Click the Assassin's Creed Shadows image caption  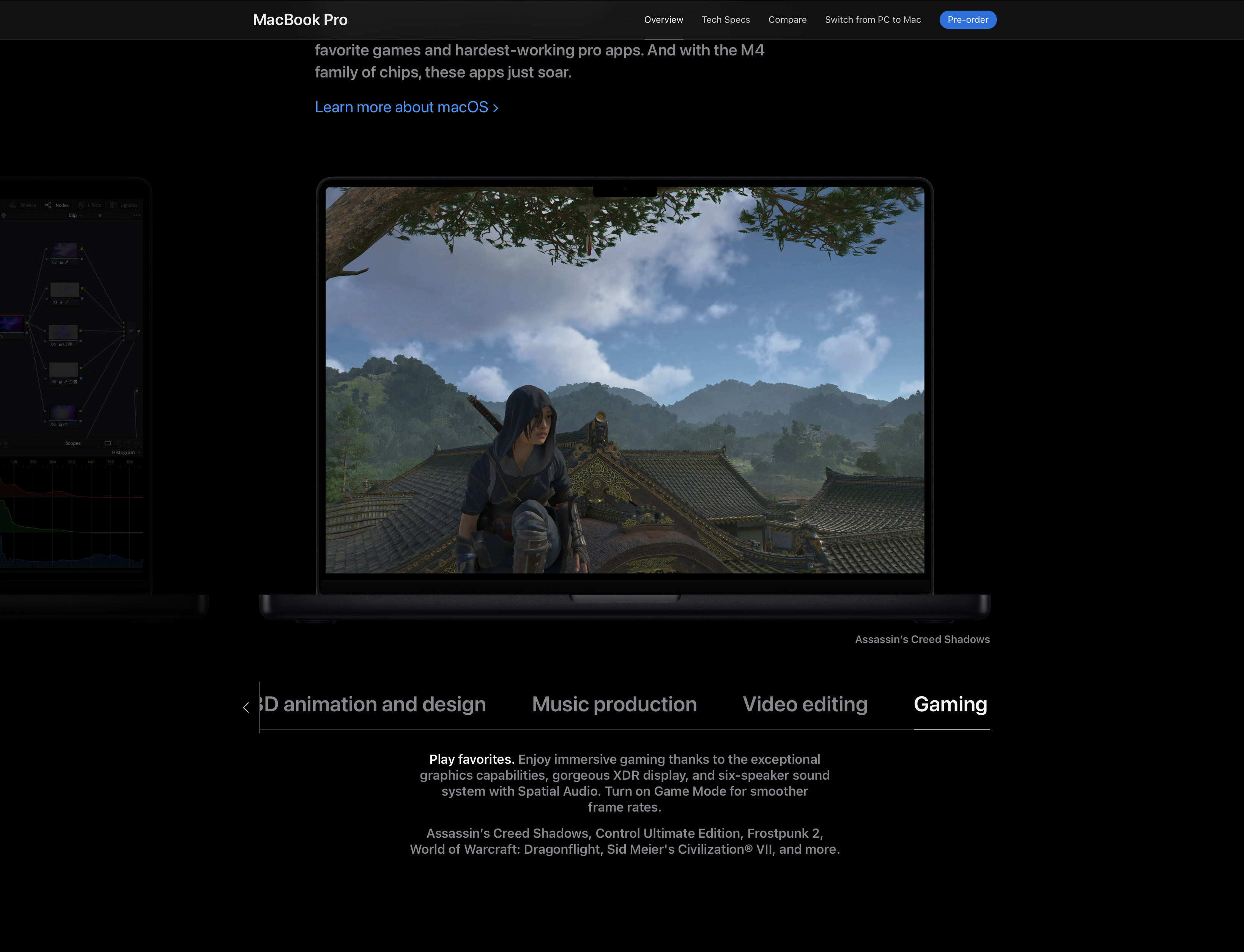point(922,639)
